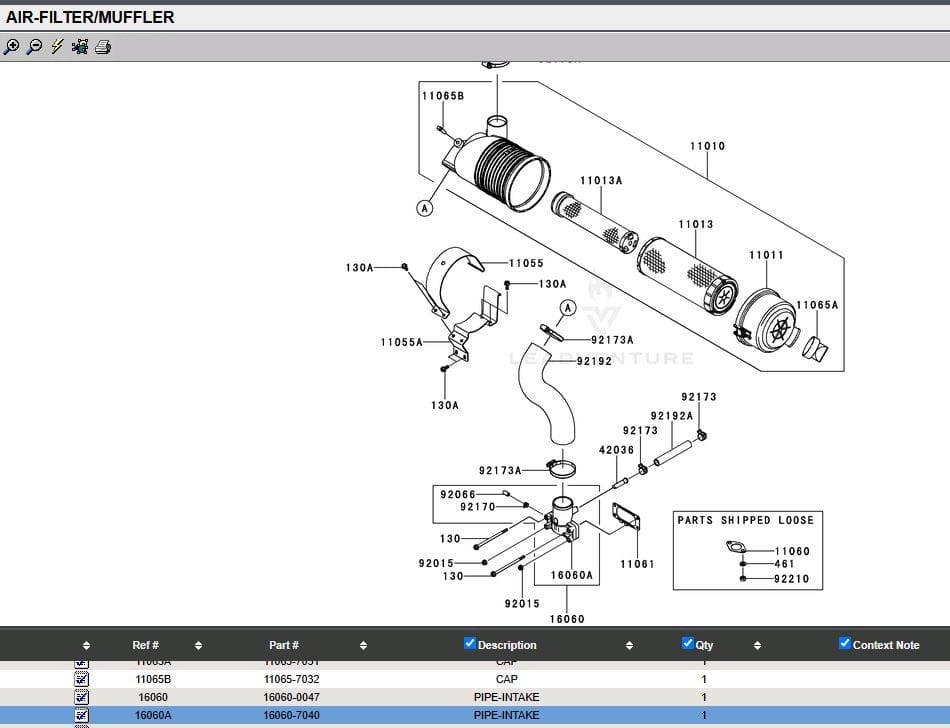Toggle the Qty column checkbox
Viewport: 950px width, 728px height.
[687, 643]
